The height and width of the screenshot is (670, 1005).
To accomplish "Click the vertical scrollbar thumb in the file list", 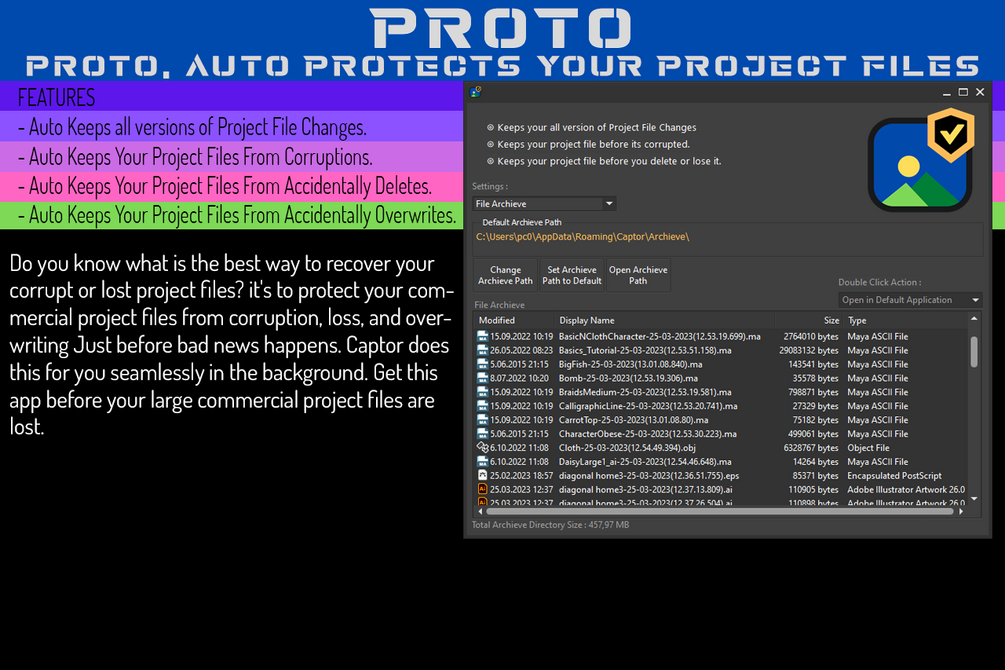I will (974, 351).
